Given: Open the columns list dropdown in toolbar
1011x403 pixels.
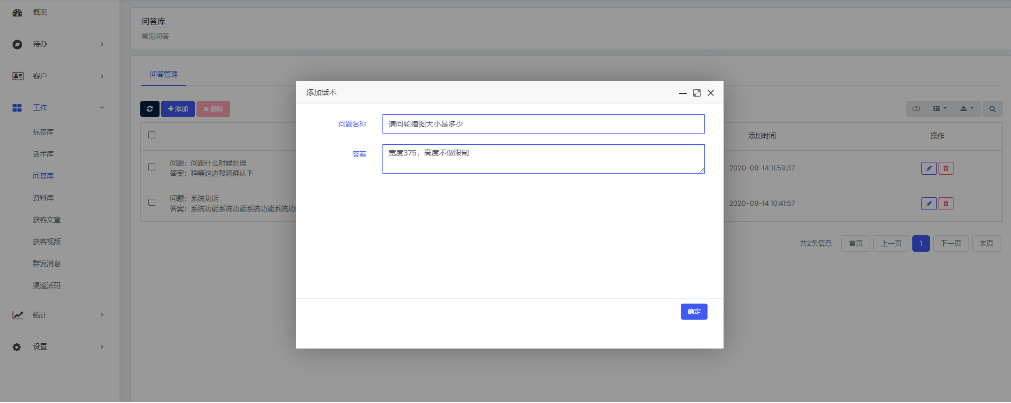Looking at the screenshot, I should (940, 108).
